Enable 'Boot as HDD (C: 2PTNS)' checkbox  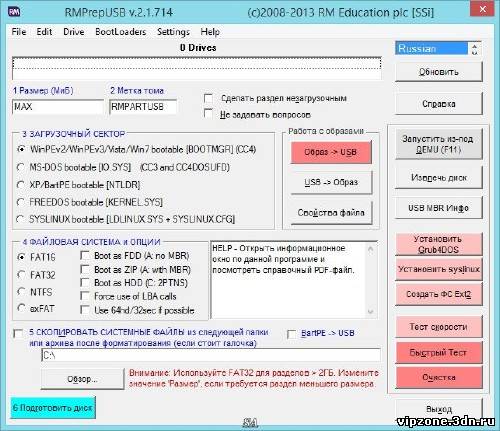[85, 283]
